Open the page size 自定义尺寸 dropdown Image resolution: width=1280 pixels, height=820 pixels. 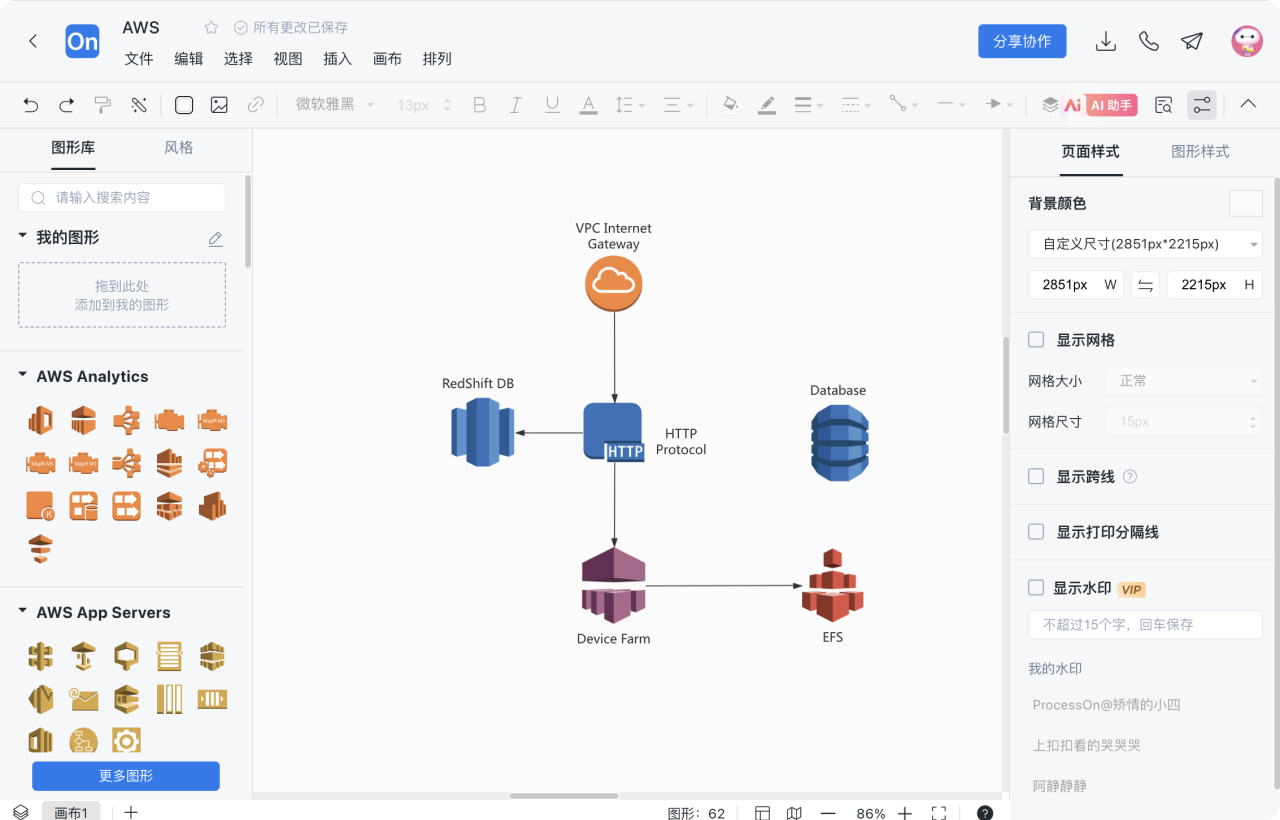tap(1145, 244)
